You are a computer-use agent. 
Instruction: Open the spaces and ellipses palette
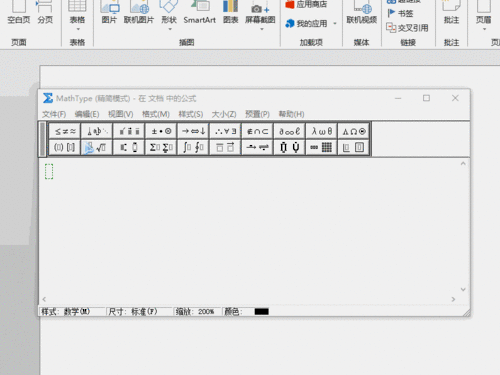pyautogui.click(x=97, y=131)
